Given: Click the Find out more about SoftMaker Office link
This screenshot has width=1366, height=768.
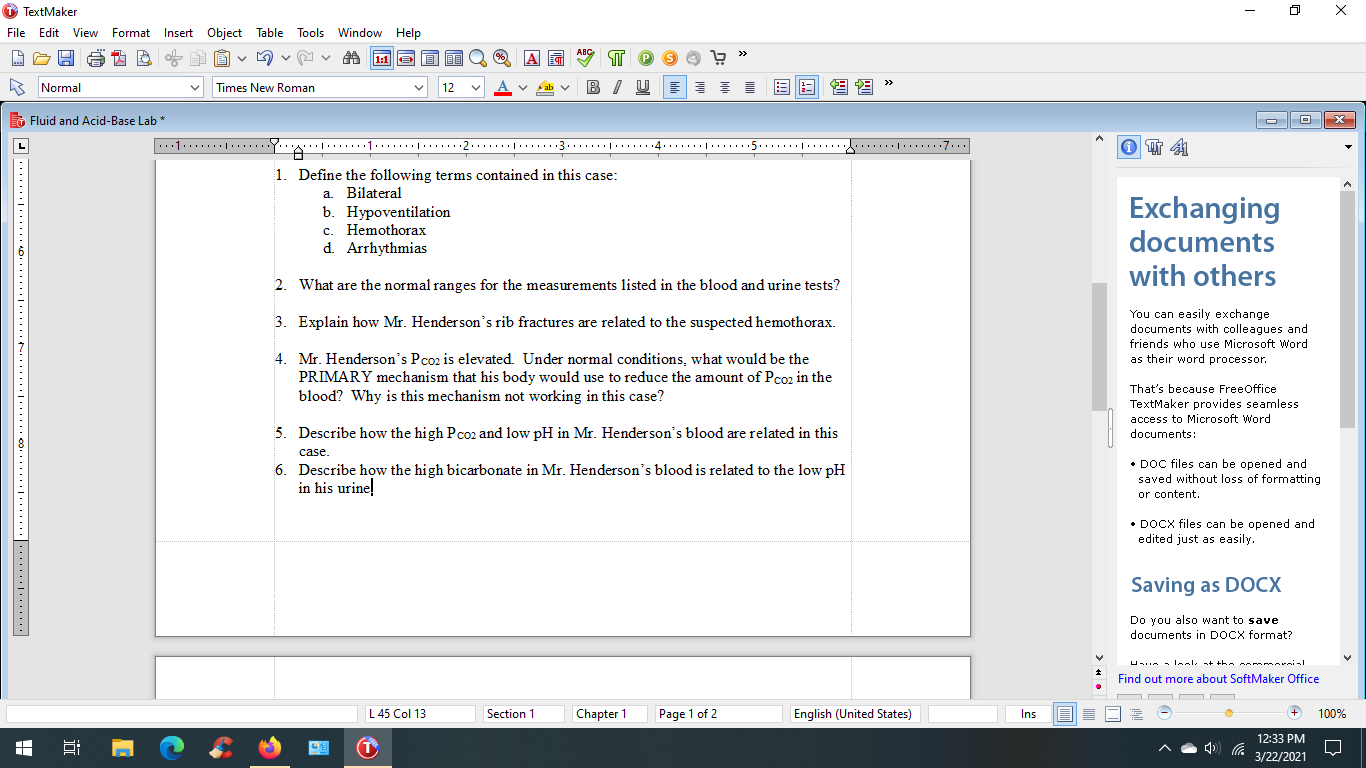Looking at the screenshot, I should pyautogui.click(x=1219, y=678).
